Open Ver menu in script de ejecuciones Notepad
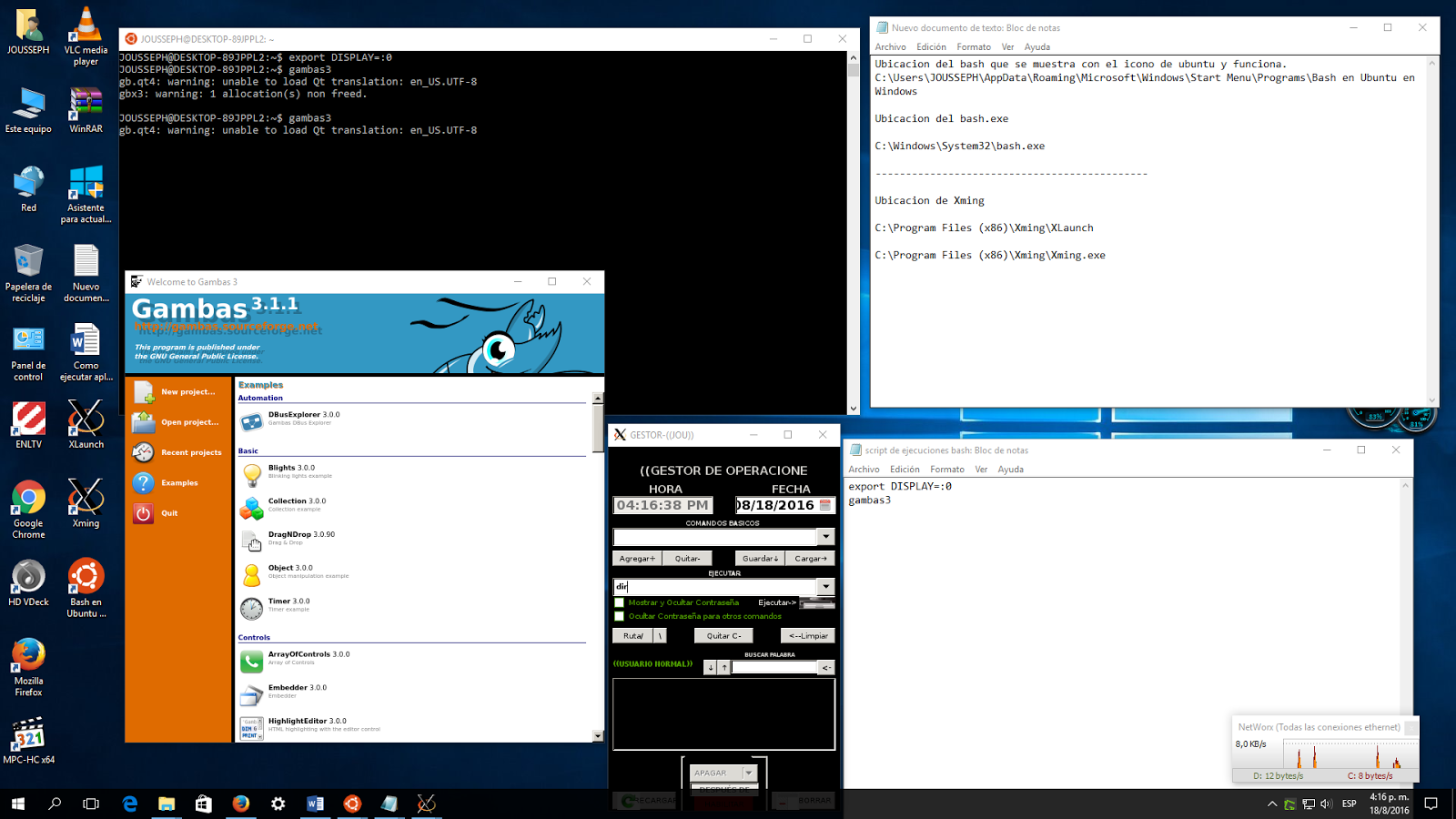This screenshot has height=819, width=1456. pyautogui.click(x=981, y=470)
